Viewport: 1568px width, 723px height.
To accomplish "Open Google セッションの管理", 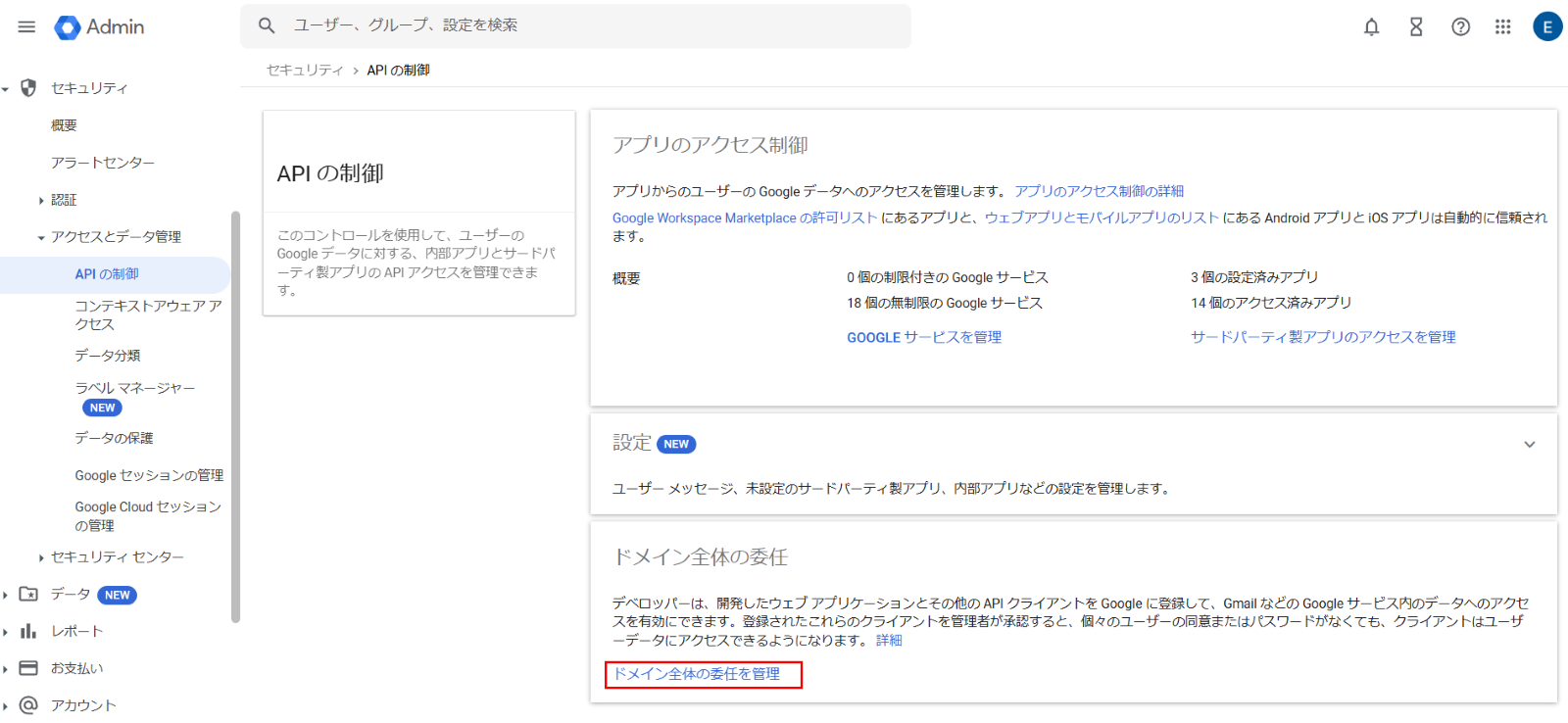I will [x=149, y=475].
